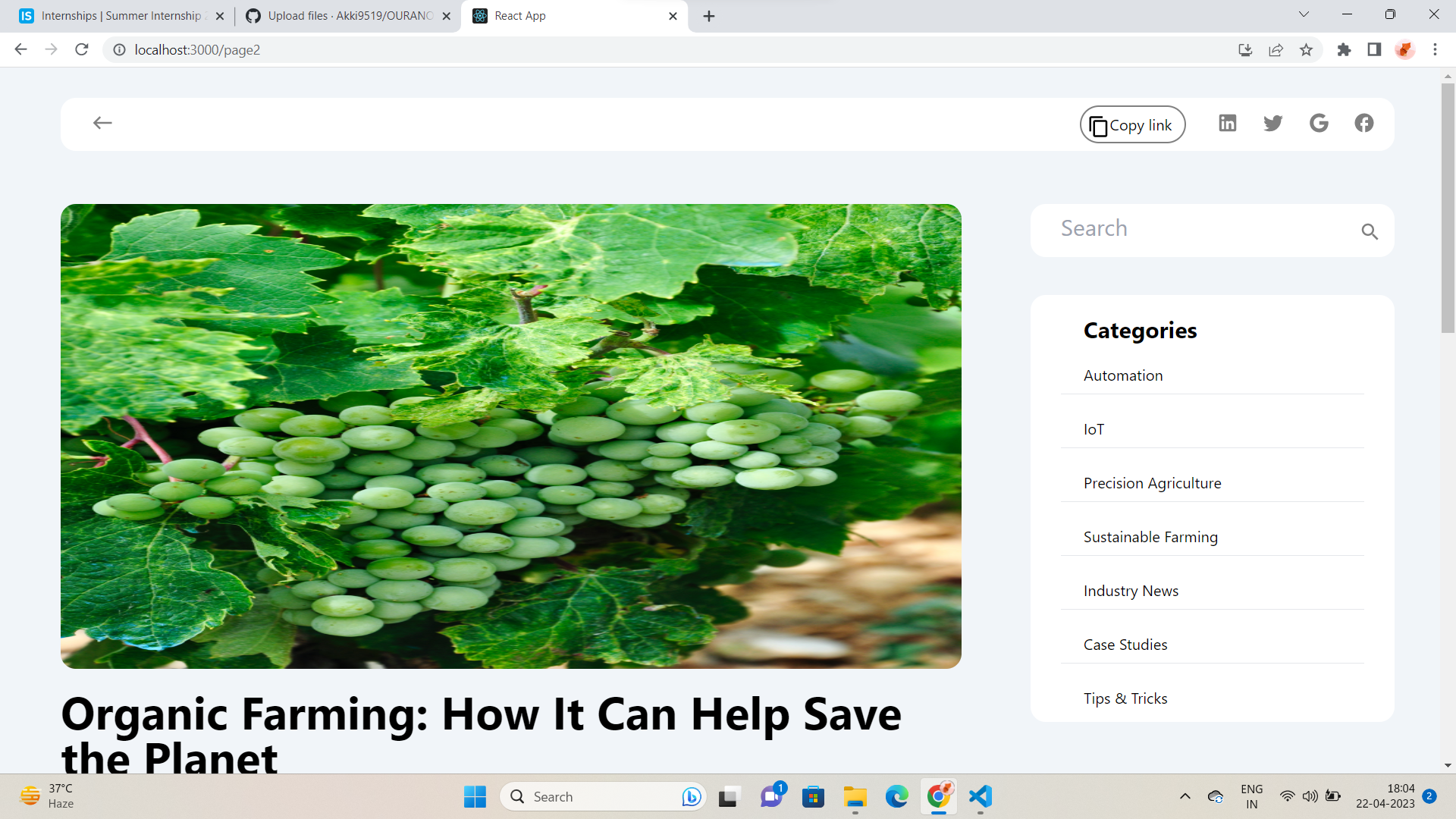The width and height of the screenshot is (1456, 819).
Task: Share article via Facebook icon
Action: point(1363,123)
